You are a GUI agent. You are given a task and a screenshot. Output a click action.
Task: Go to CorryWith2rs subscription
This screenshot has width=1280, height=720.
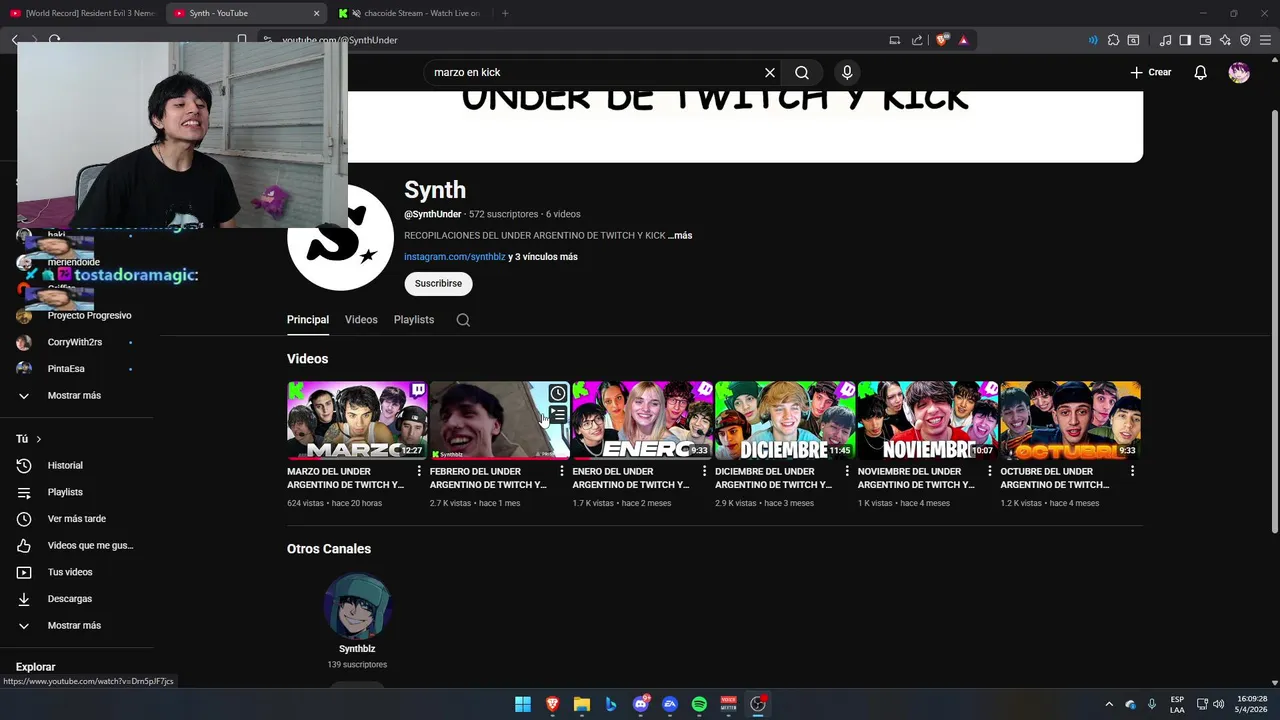[77, 342]
